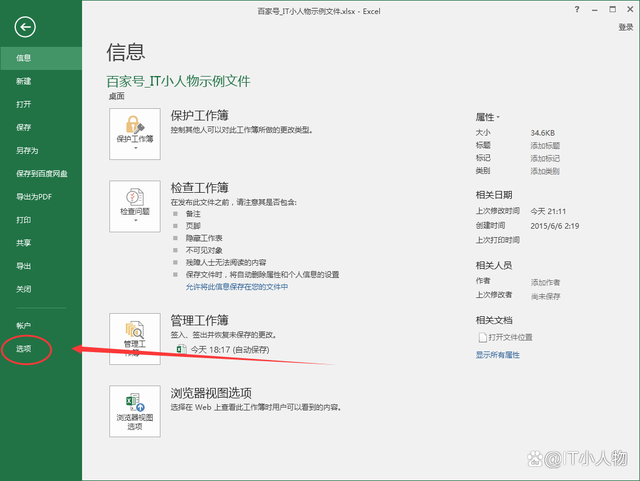Click the 桌面 file location text
The image size is (640, 481).
click(x=116, y=96)
